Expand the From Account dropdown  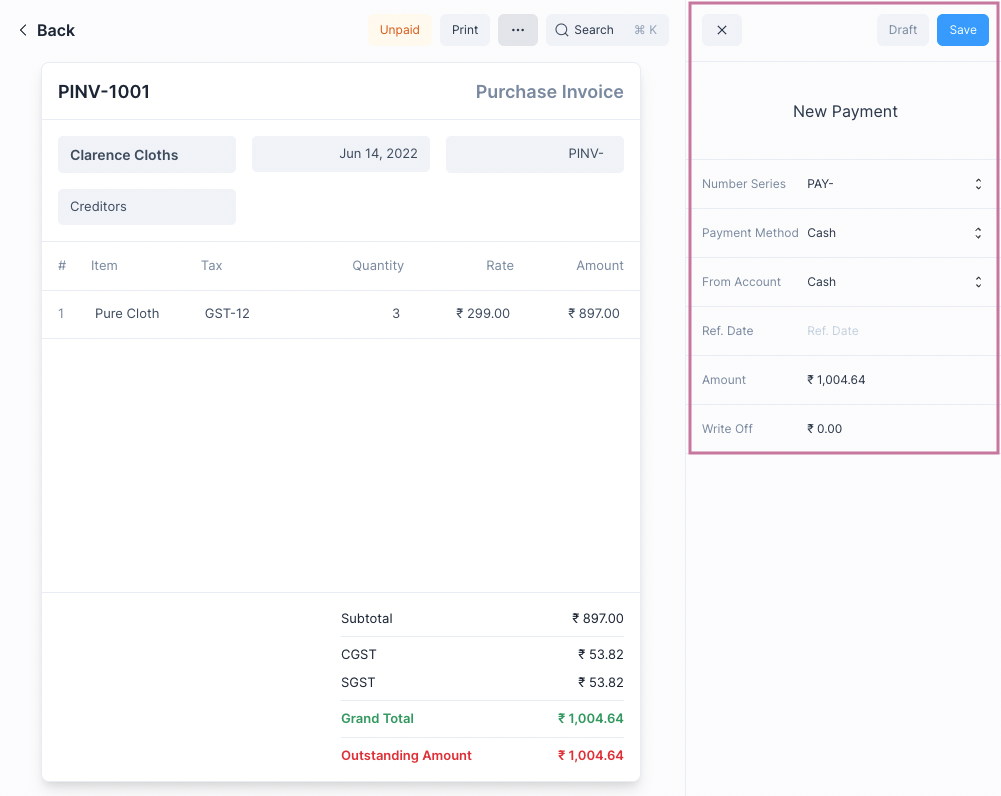(977, 282)
